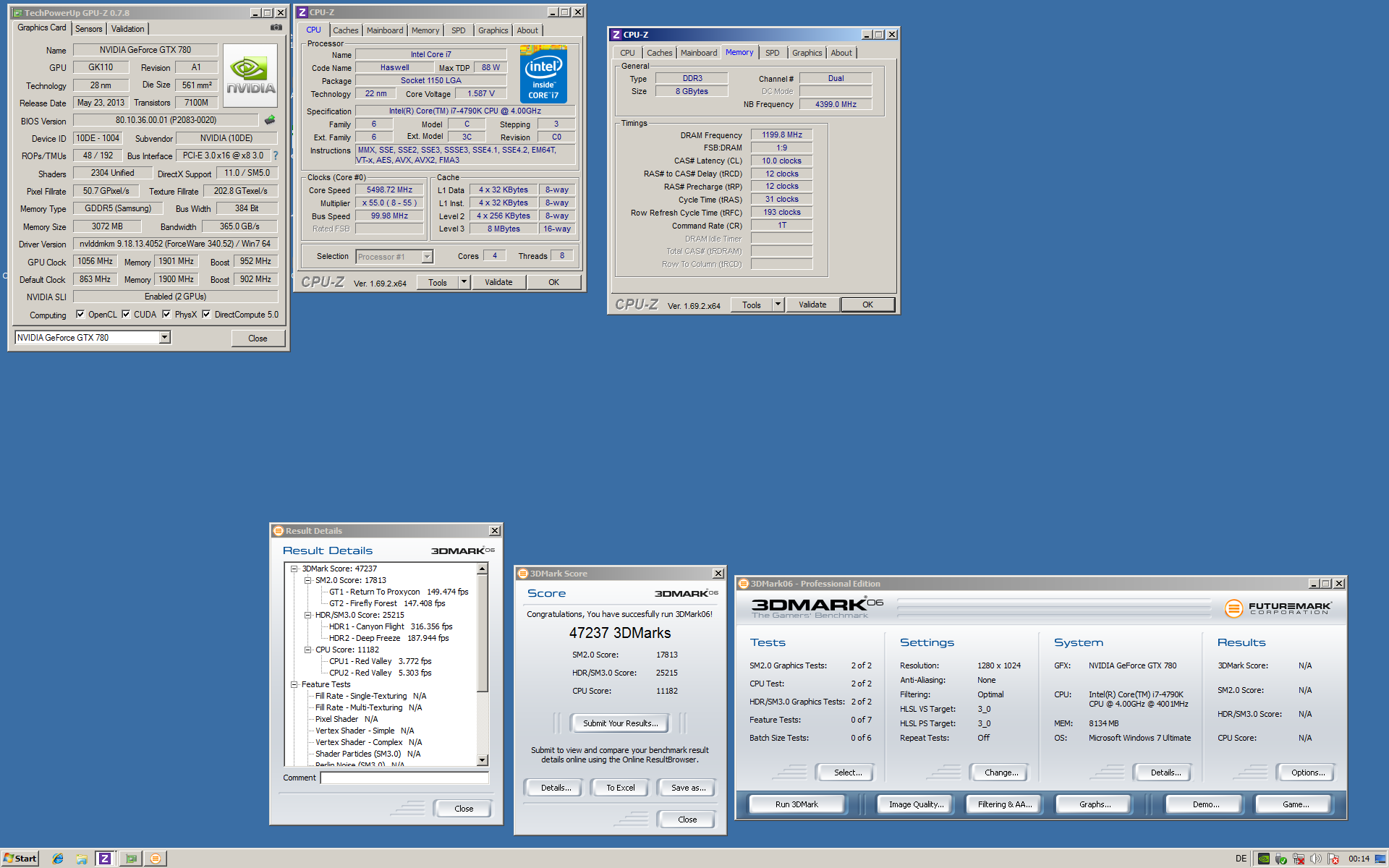Switch to the Validation tab in GPU-Z

coord(127,29)
